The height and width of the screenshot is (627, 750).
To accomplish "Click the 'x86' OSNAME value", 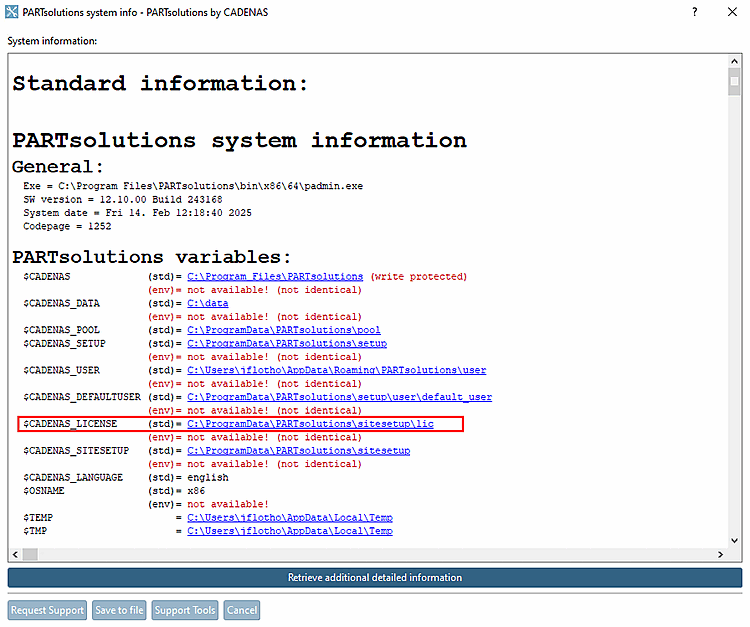I will tap(196, 491).
